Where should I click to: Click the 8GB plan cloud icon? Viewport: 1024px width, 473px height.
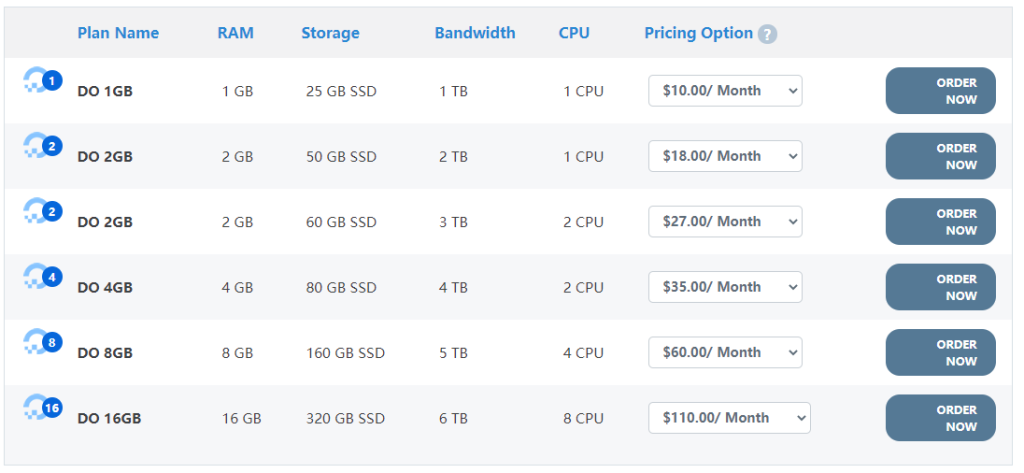point(42,343)
